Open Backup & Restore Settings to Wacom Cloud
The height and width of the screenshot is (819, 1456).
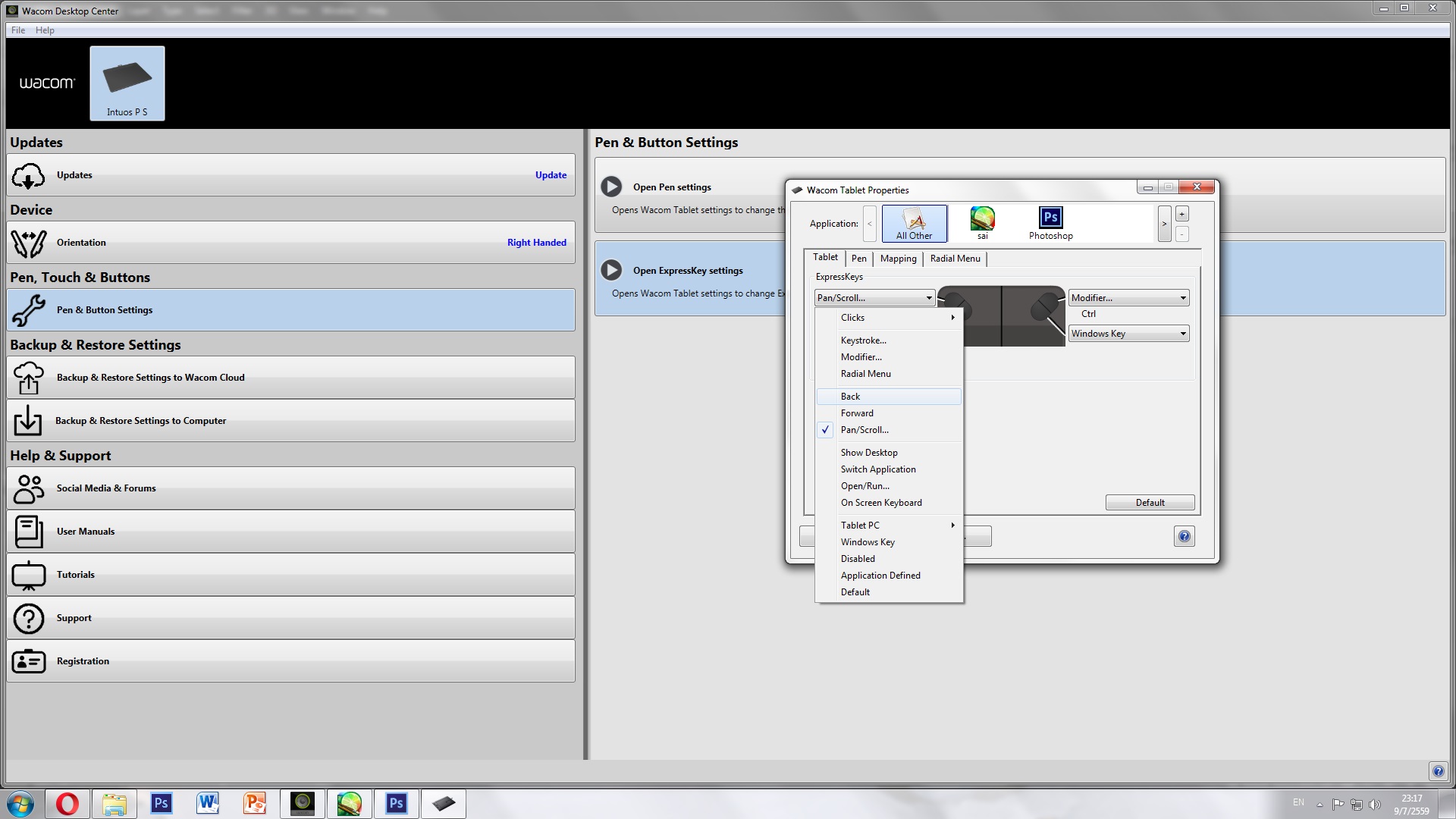point(290,378)
